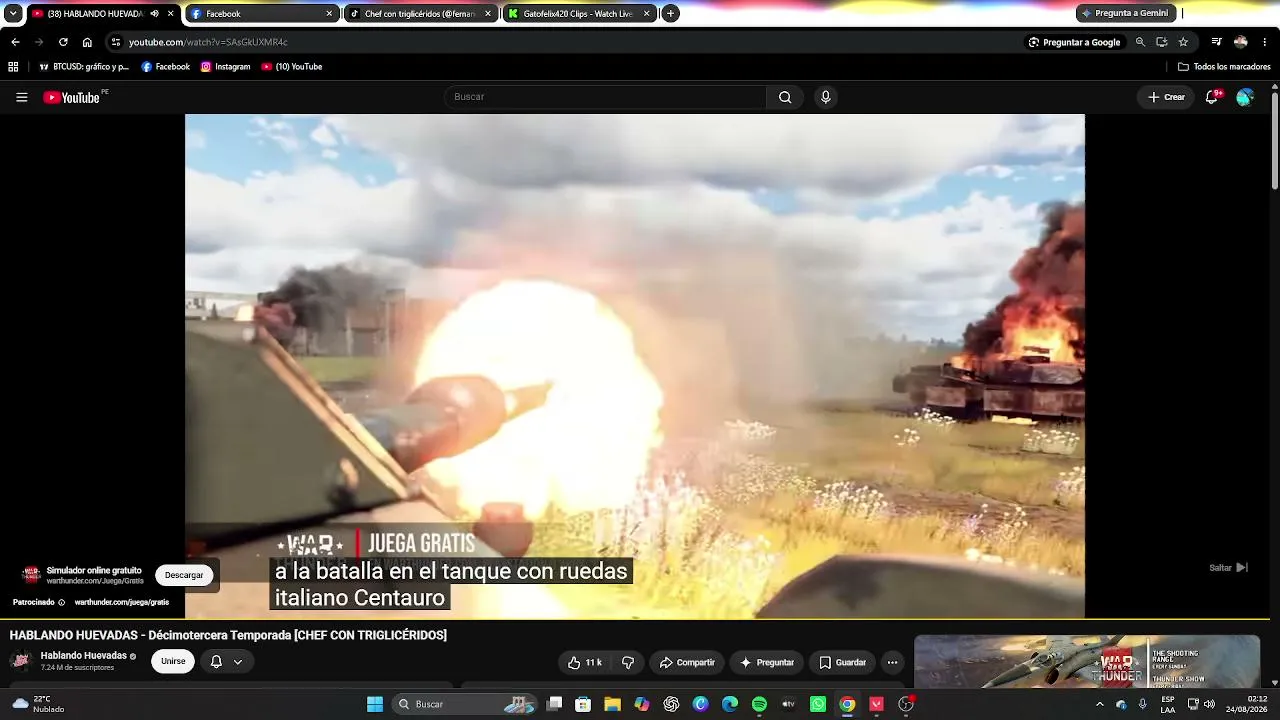Switch to the Chef con triglicéridos tab
This screenshot has height=720, width=1280.
422,14
